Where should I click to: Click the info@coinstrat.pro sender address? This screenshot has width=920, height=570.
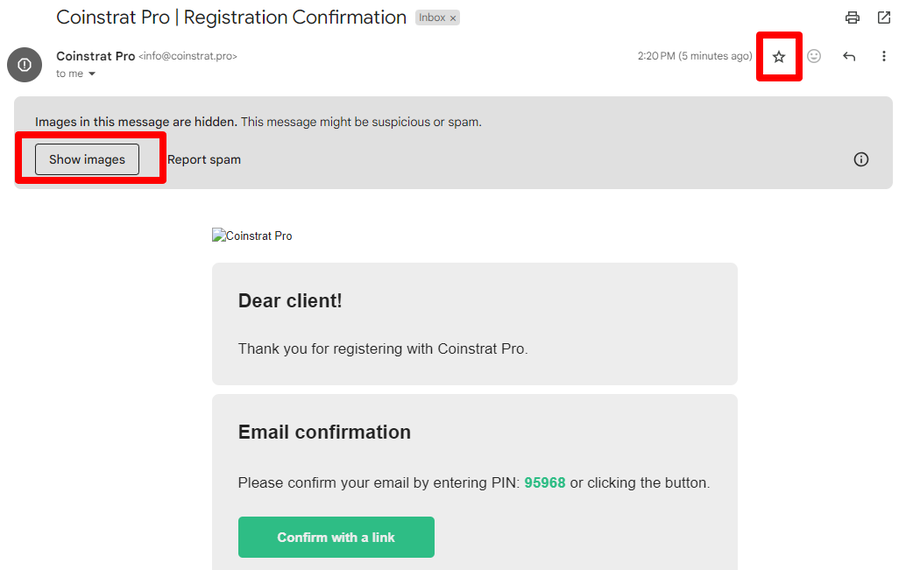pos(188,57)
